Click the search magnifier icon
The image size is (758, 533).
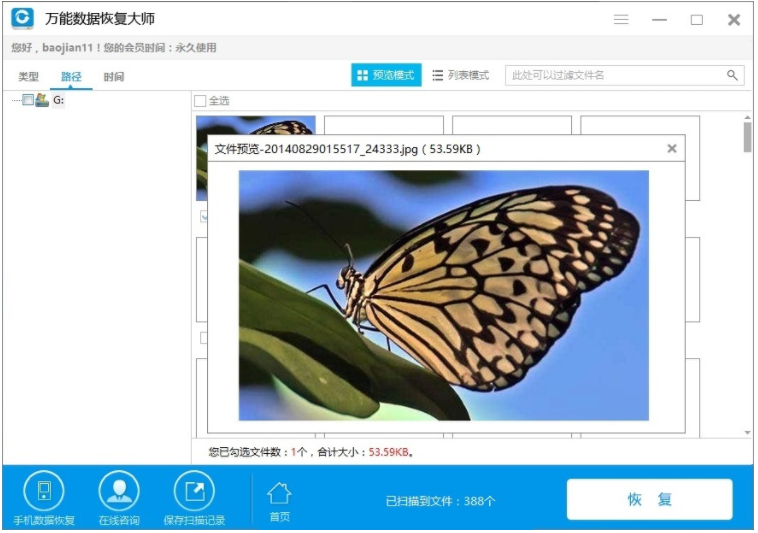pyautogui.click(x=732, y=75)
